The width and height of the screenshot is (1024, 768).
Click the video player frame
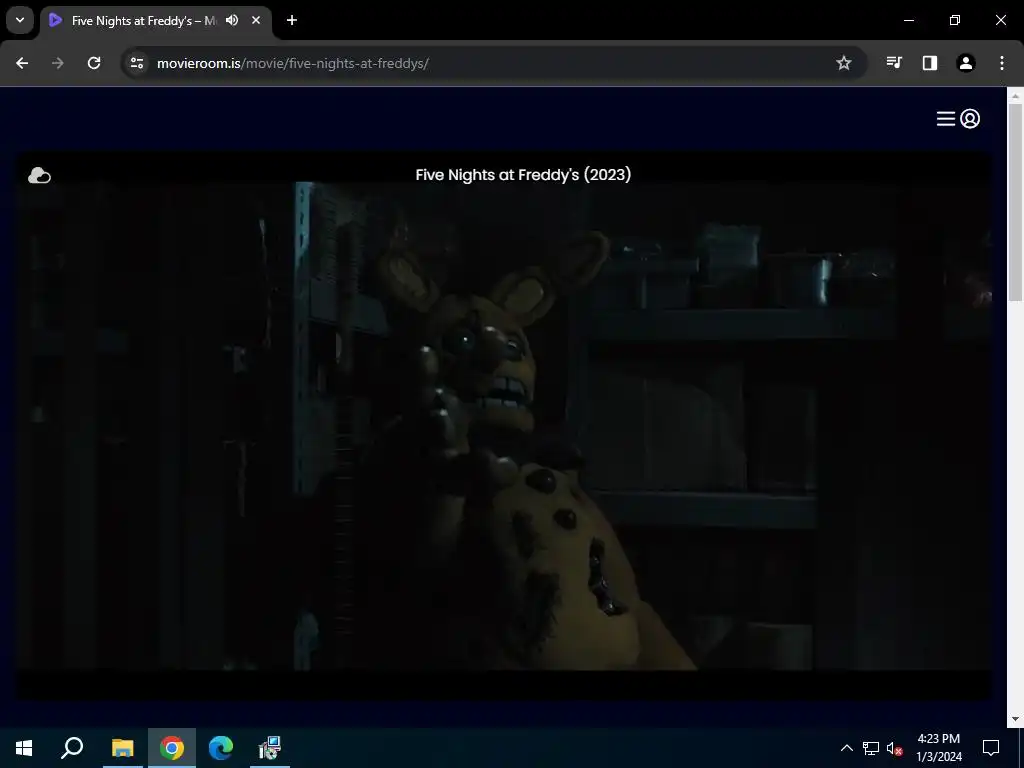(x=504, y=426)
